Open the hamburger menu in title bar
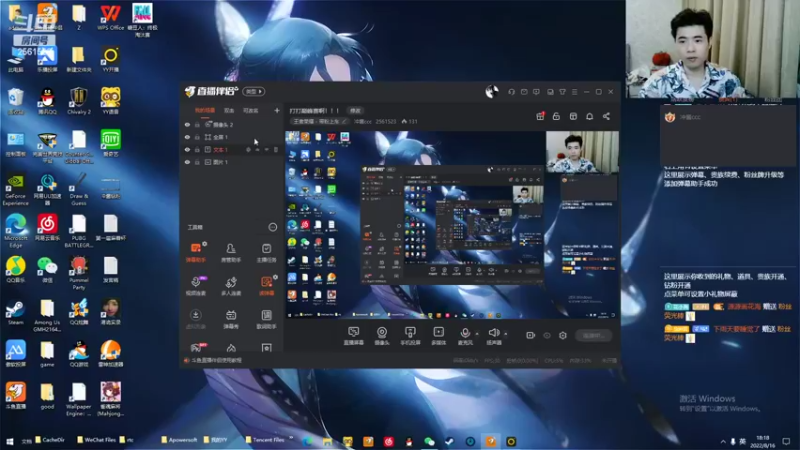 tap(574, 92)
